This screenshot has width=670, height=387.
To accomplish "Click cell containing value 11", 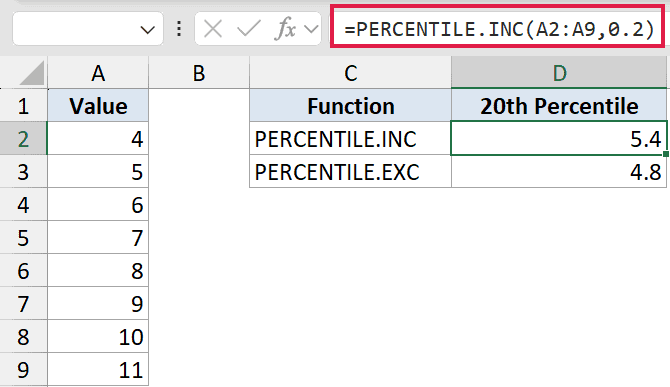I will pyautogui.click(x=98, y=369).
